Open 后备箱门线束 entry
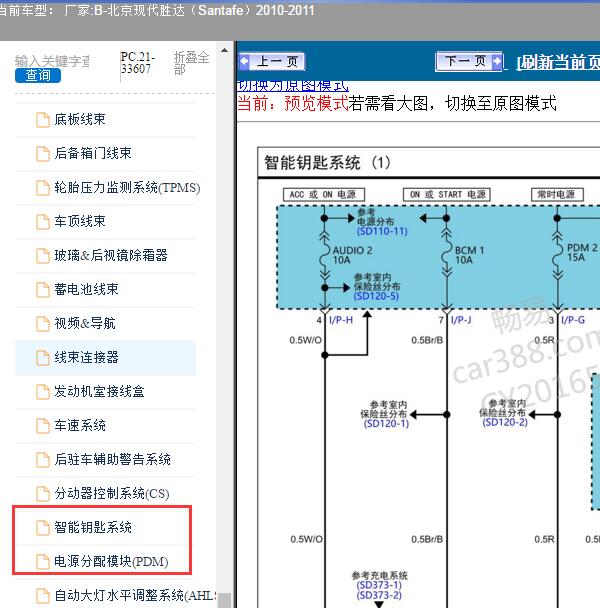 click(93, 153)
